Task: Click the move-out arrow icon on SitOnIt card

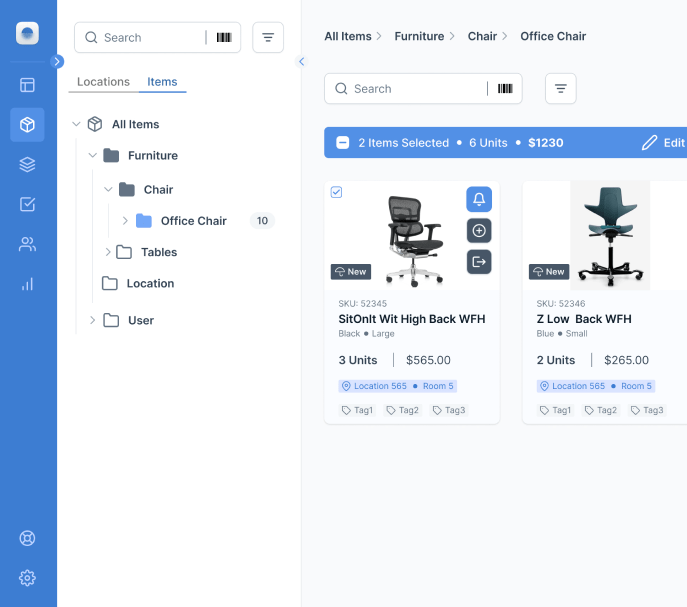Action: click(479, 262)
